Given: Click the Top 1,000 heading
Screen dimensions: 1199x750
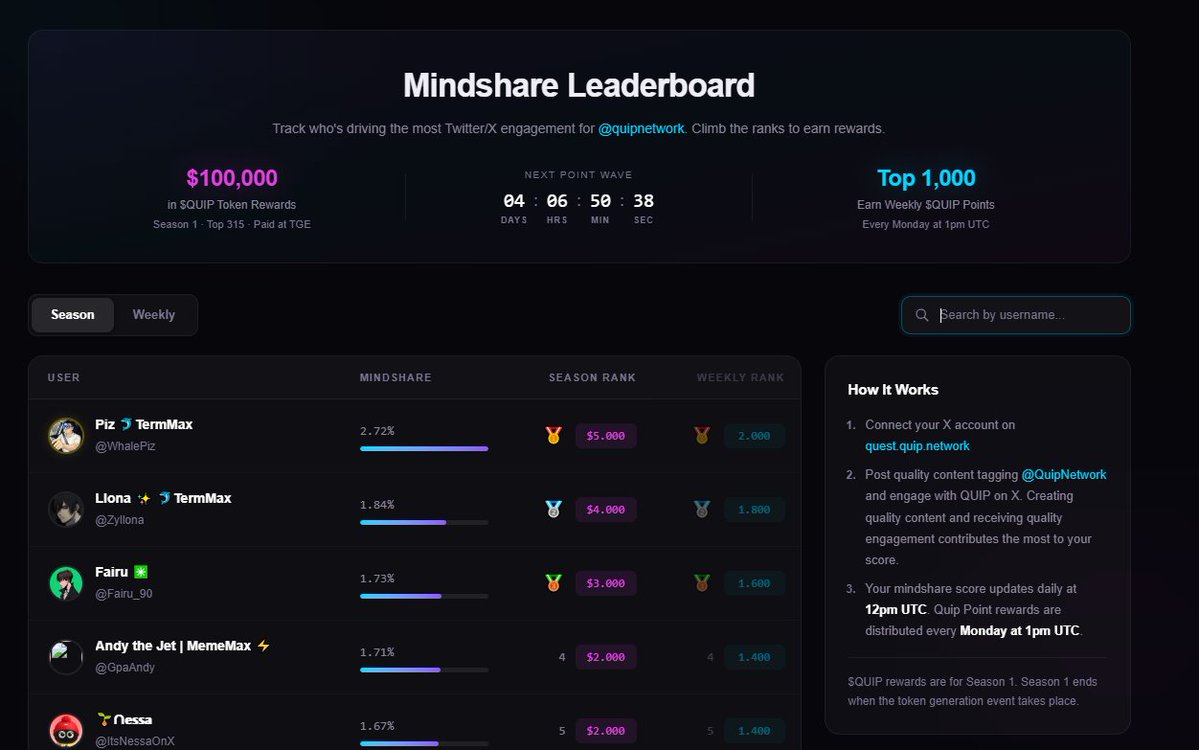Looking at the screenshot, I should (926, 178).
